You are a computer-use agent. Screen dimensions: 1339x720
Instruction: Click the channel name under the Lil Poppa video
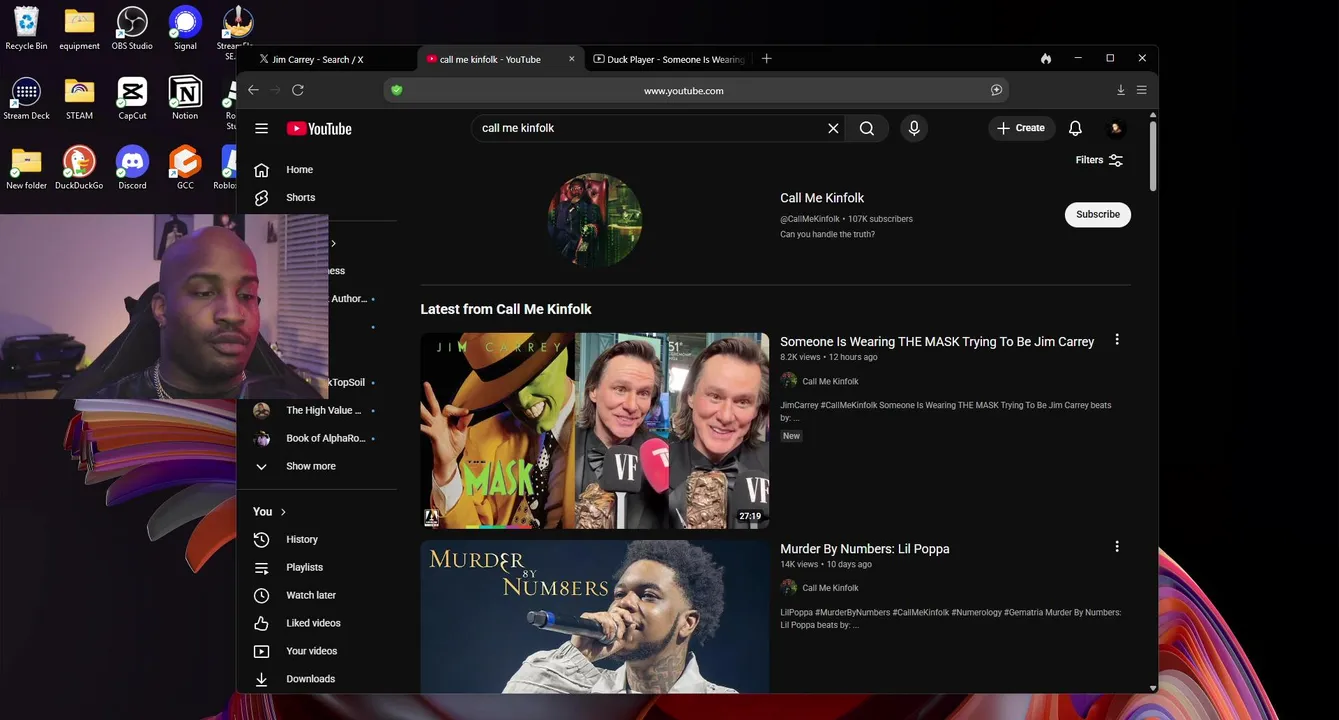830,588
